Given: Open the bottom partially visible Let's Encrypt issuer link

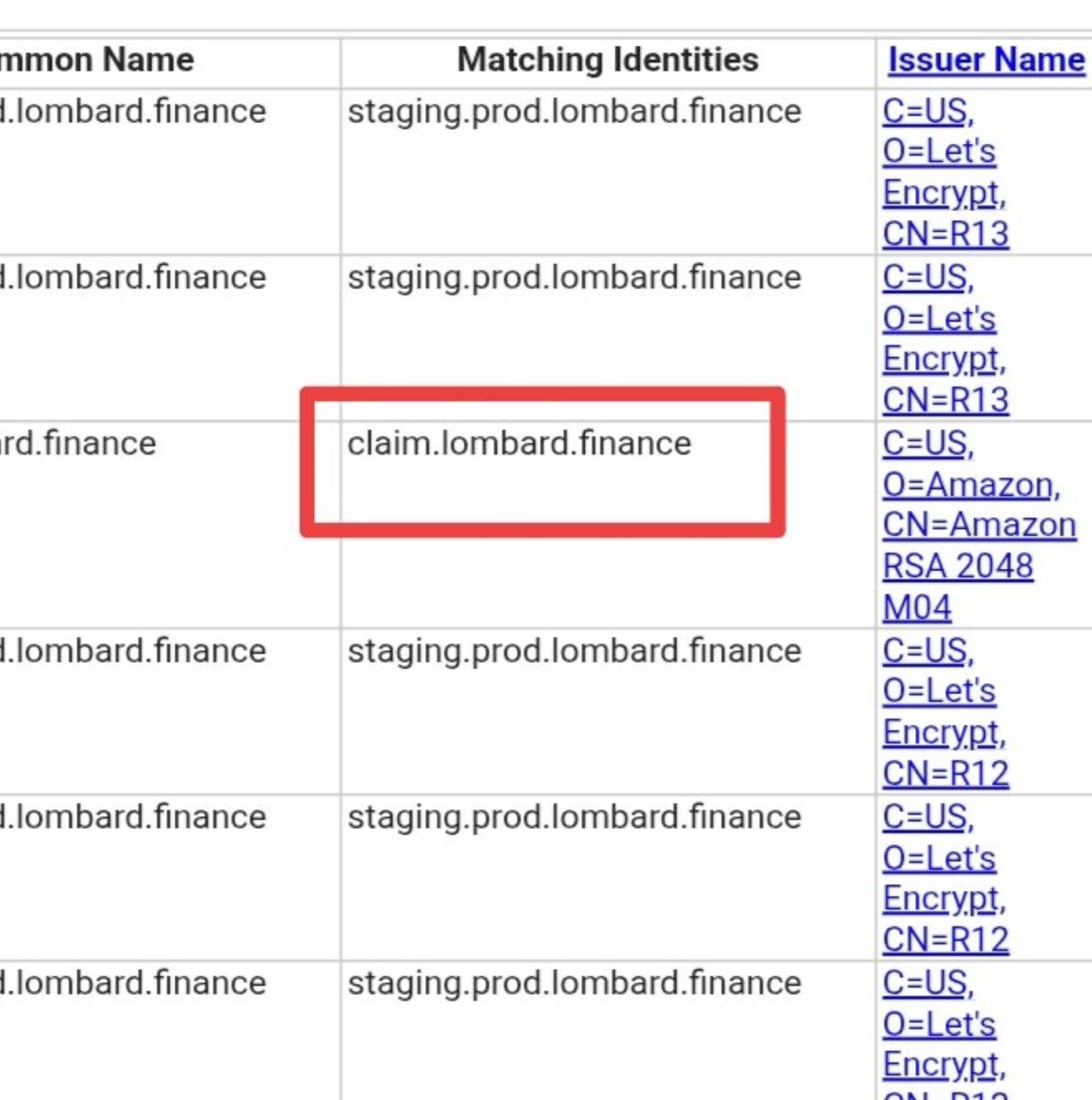Looking at the screenshot, I should [943, 1045].
